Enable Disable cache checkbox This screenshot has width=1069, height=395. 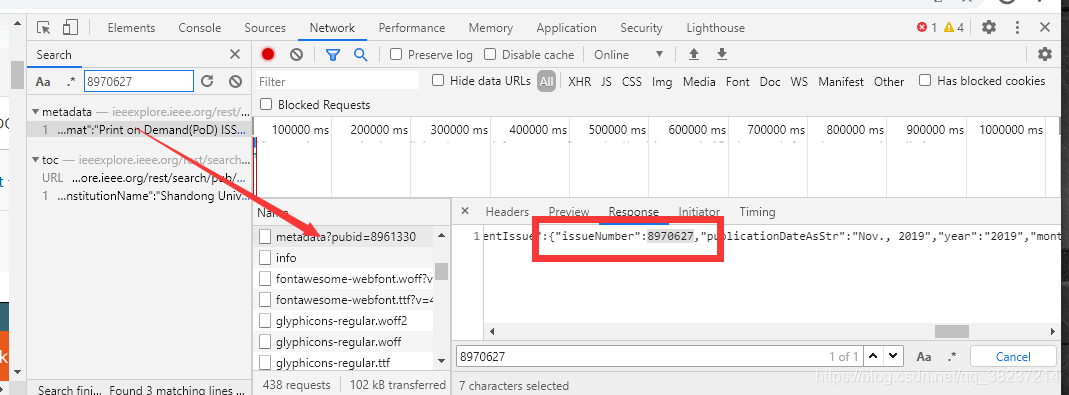tap(490, 55)
